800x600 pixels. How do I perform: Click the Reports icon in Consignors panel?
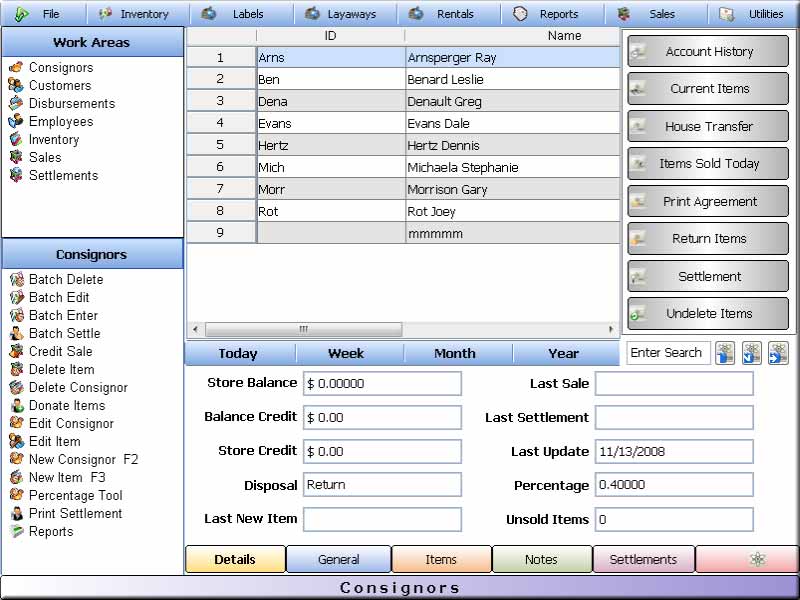(x=17, y=531)
